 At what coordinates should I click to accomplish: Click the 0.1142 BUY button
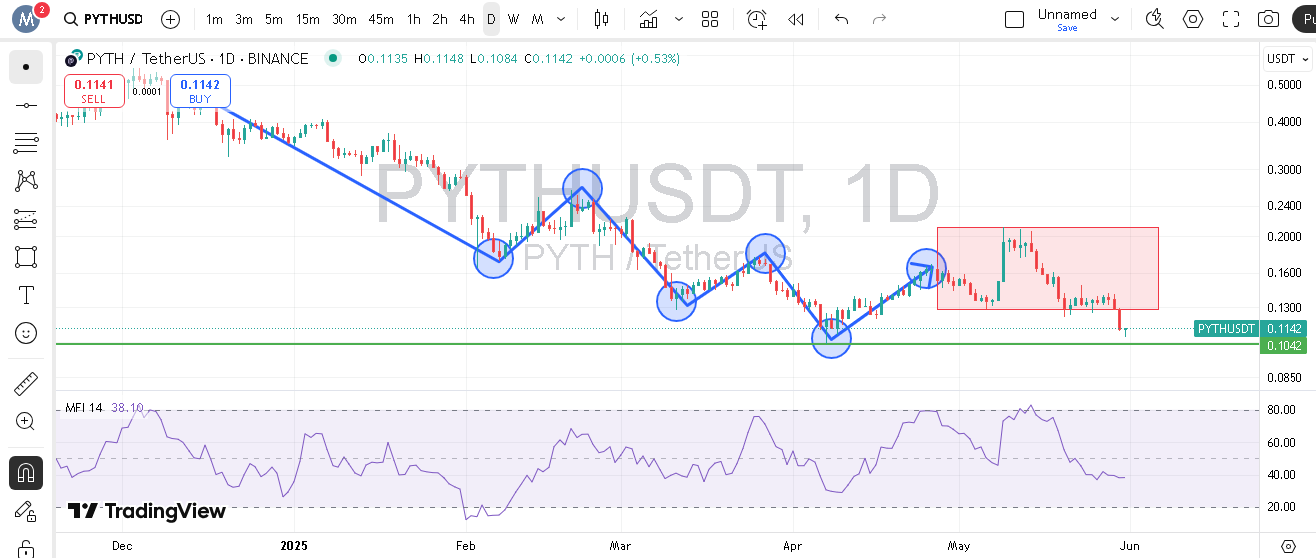tap(200, 91)
